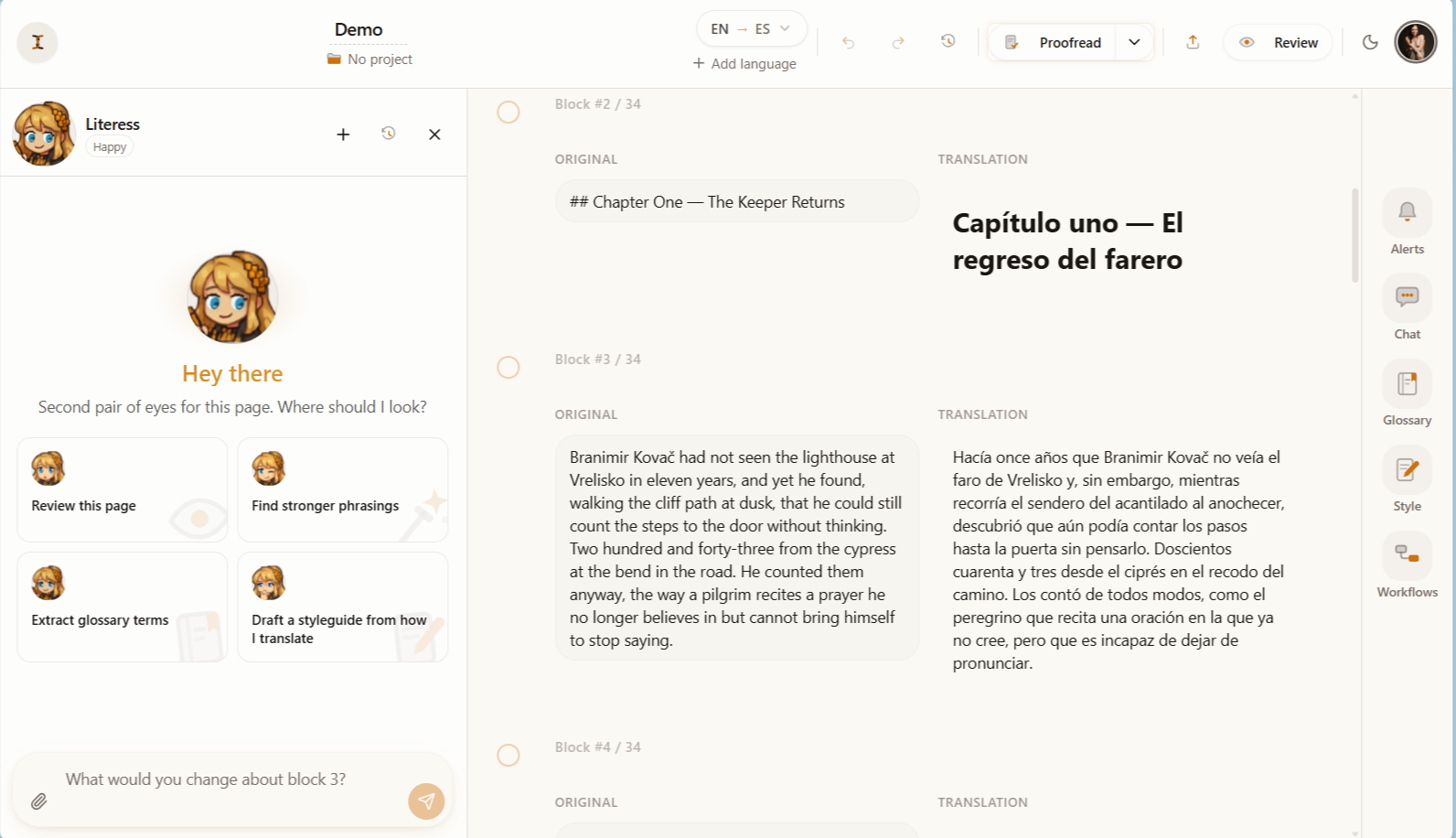The width and height of the screenshot is (1456, 838).
Task: Mark Block #4 circle as done
Action: point(509,756)
